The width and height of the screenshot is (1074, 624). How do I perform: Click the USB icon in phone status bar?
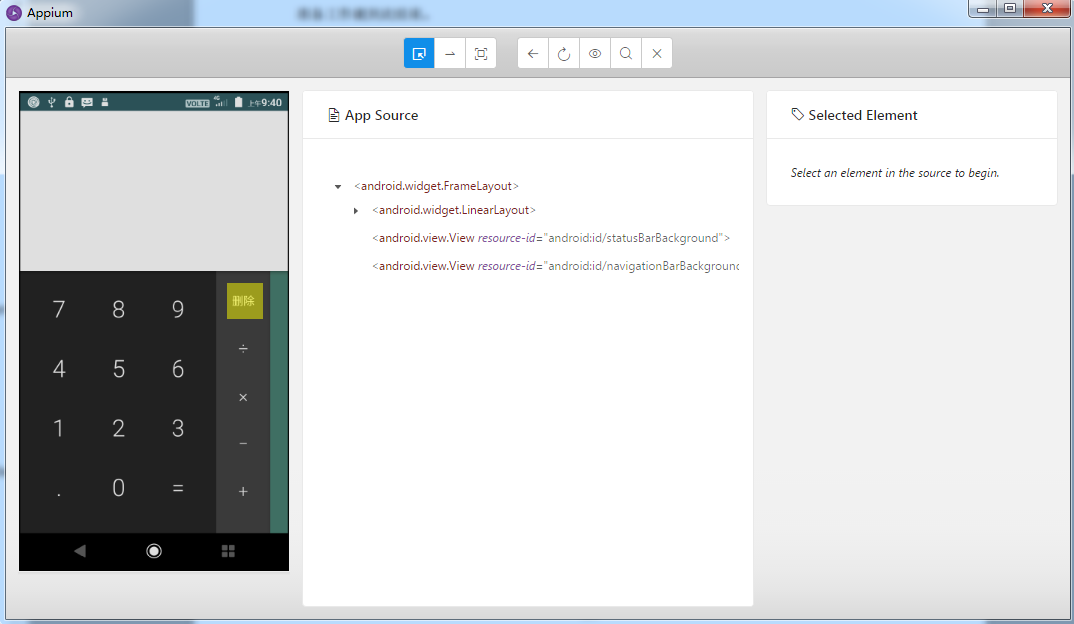tap(51, 102)
